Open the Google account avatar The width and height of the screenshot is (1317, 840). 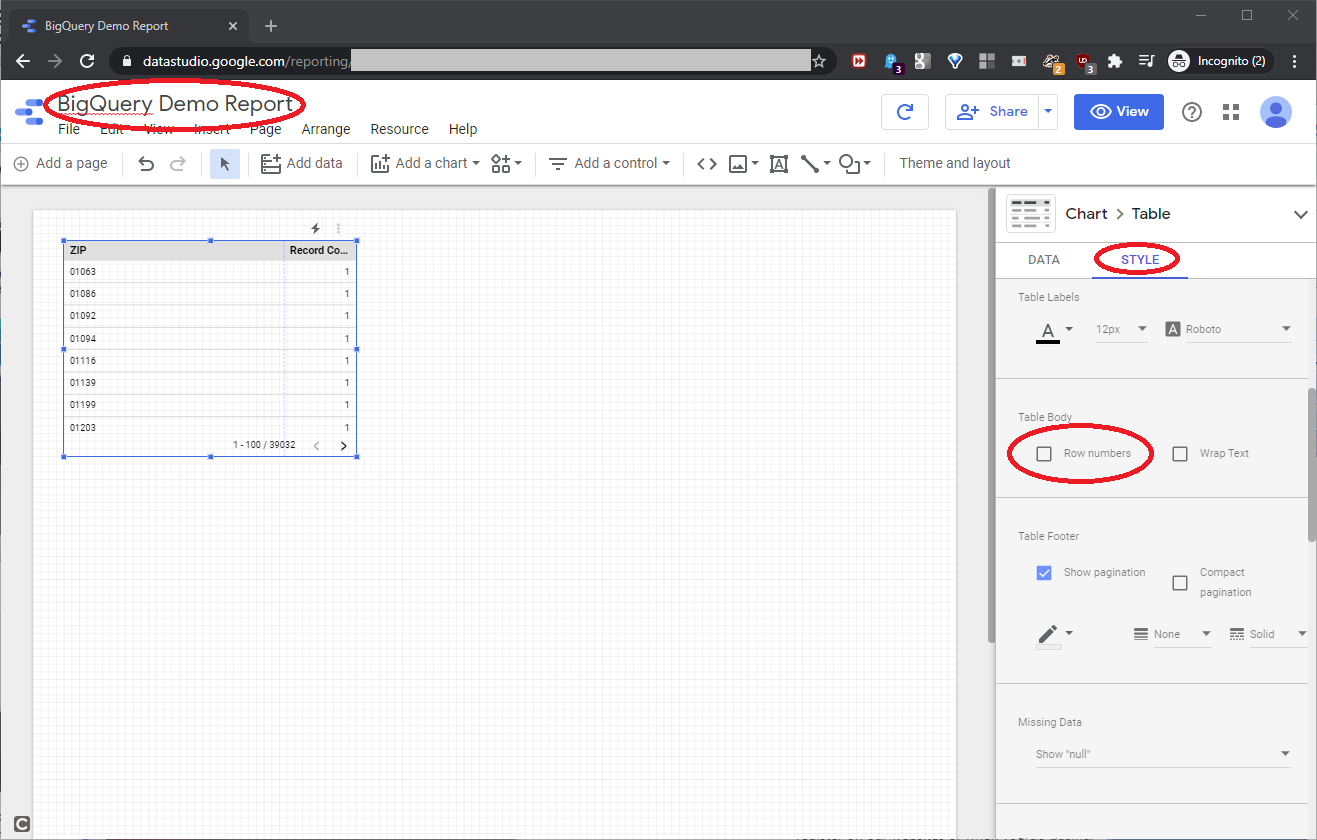[x=1275, y=112]
